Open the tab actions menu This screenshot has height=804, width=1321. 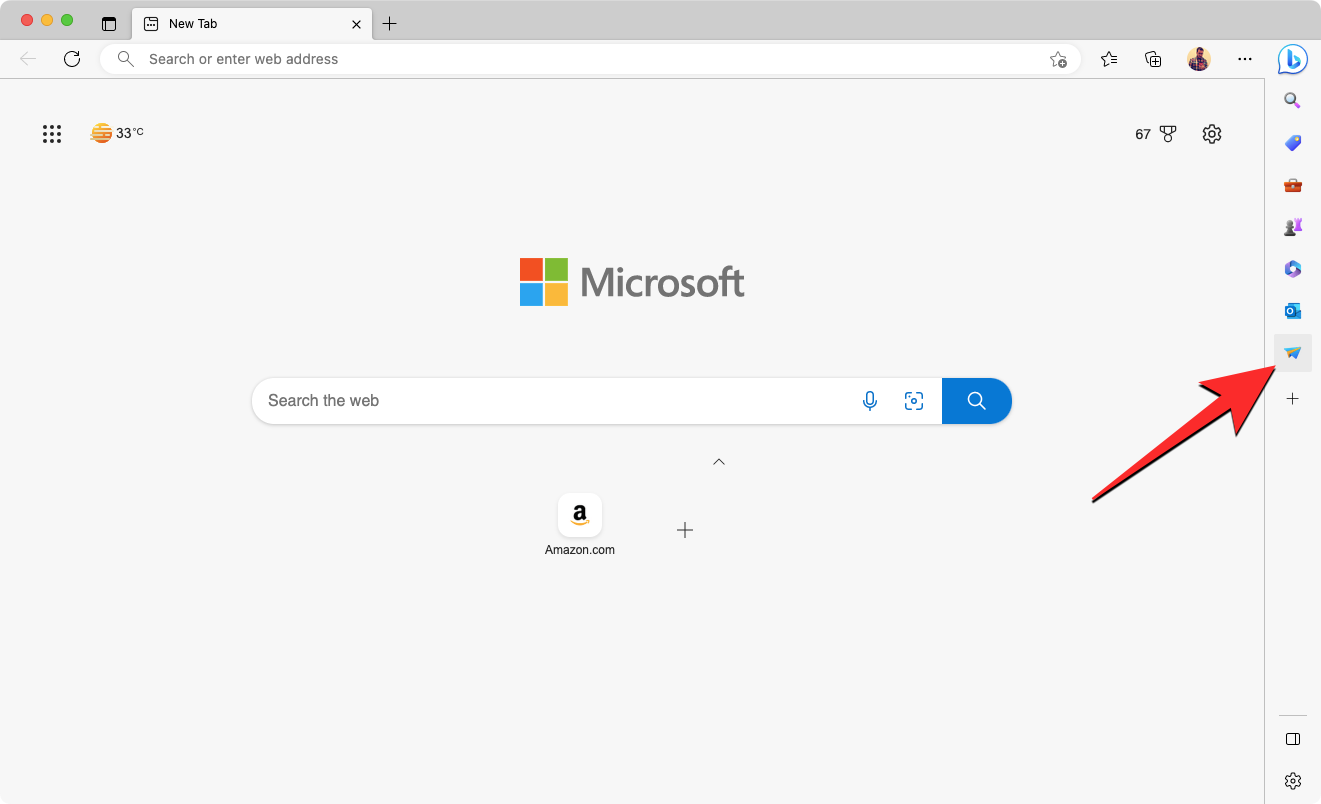pyautogui.click(x=109, y=24)
